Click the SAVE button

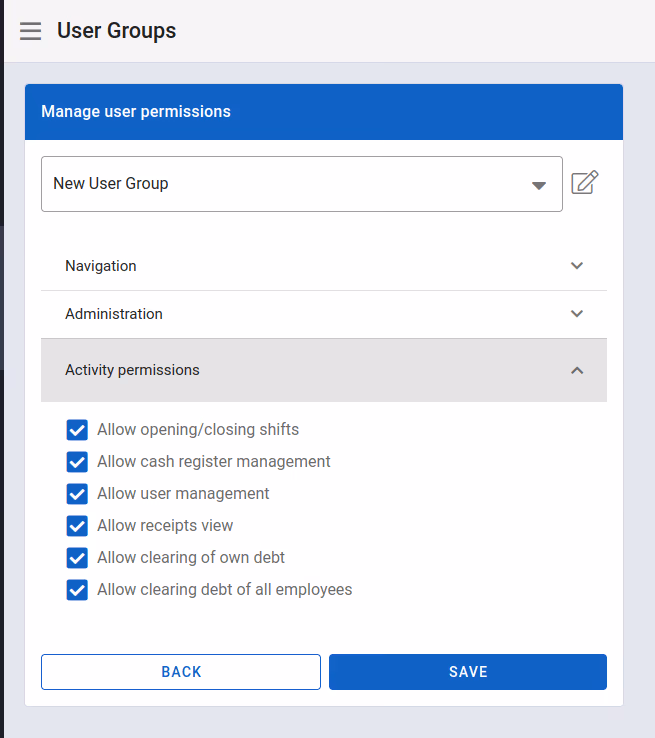468,672
